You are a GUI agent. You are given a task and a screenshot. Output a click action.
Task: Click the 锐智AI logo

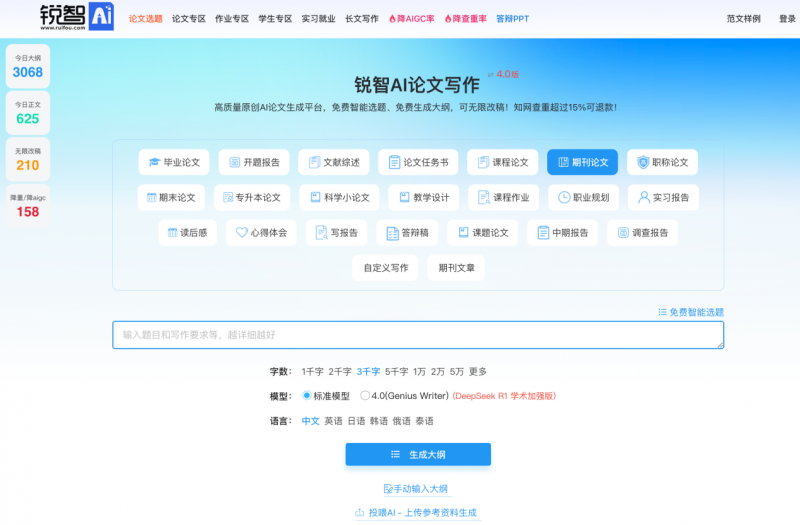tap(77, 16)
